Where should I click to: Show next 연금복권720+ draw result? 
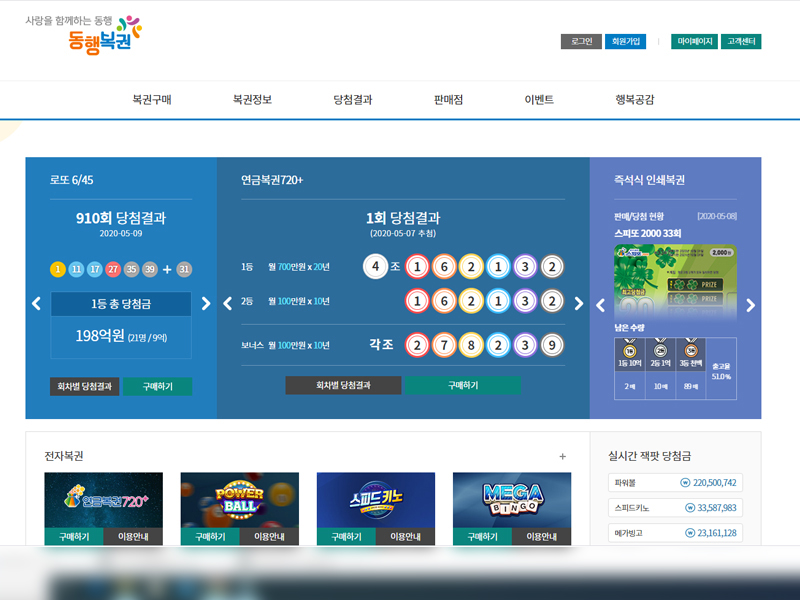579,304
